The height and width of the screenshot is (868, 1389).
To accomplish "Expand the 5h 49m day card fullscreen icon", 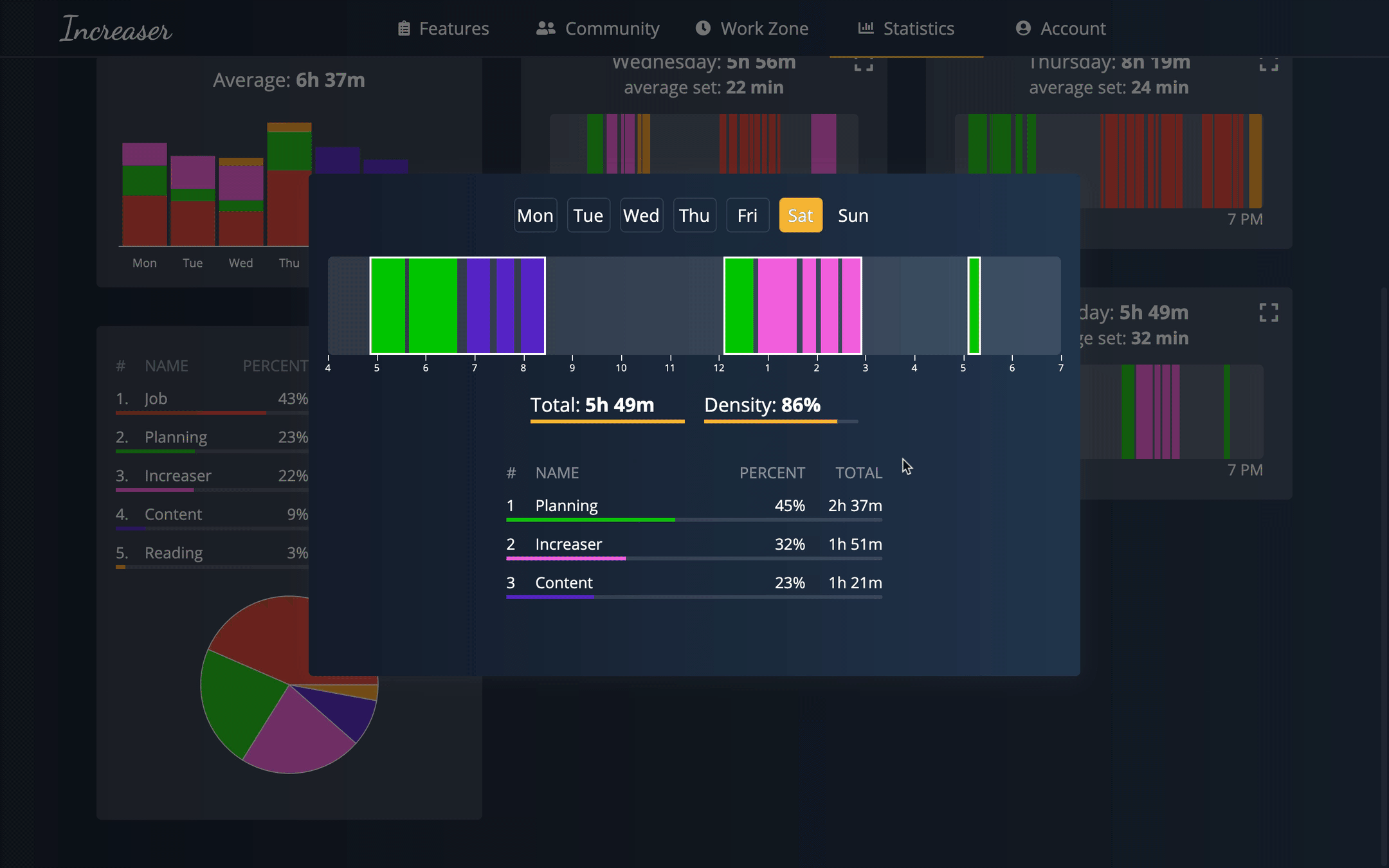I will pos(1269,312).
